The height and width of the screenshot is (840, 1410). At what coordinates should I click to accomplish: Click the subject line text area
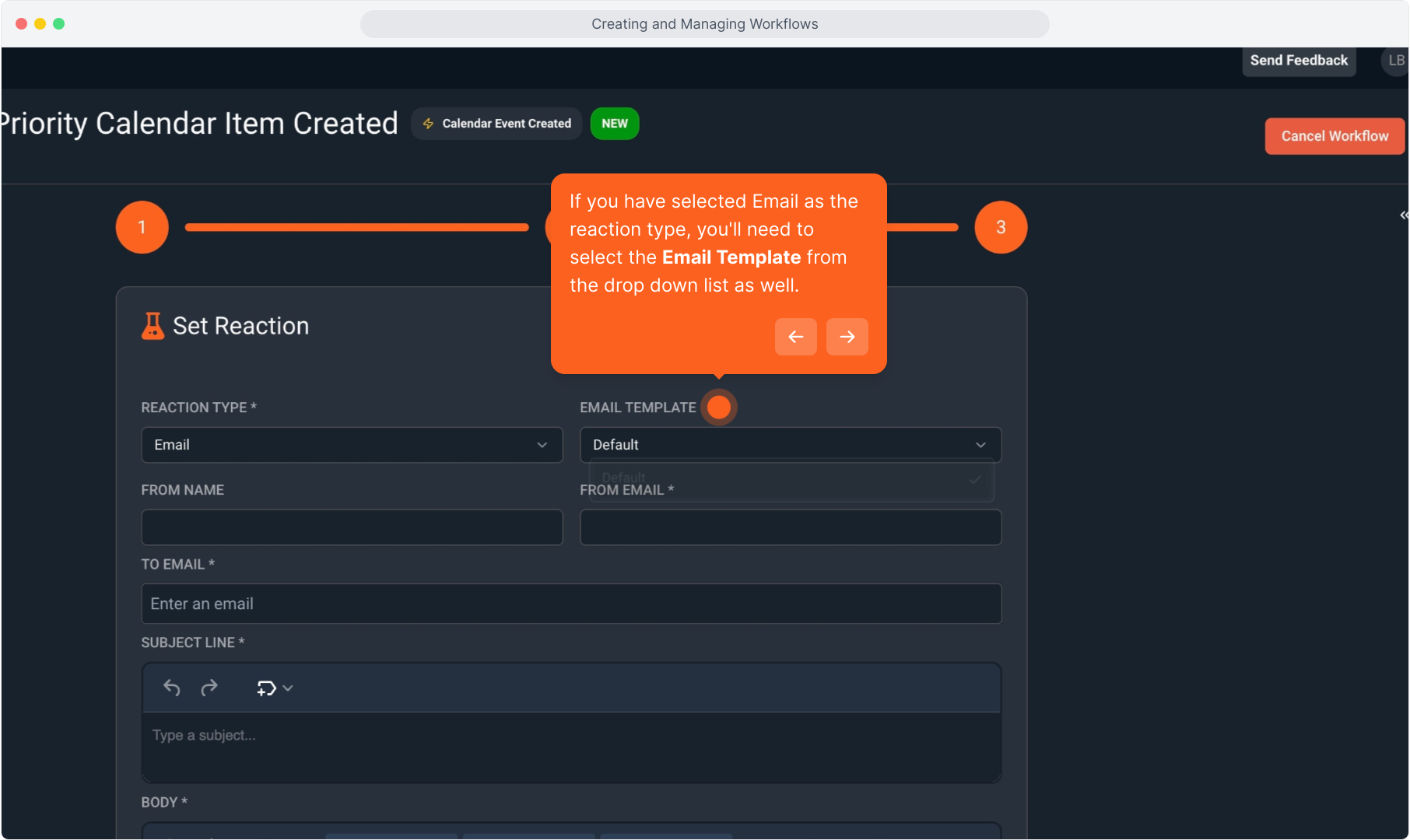[x=571, y=747]
